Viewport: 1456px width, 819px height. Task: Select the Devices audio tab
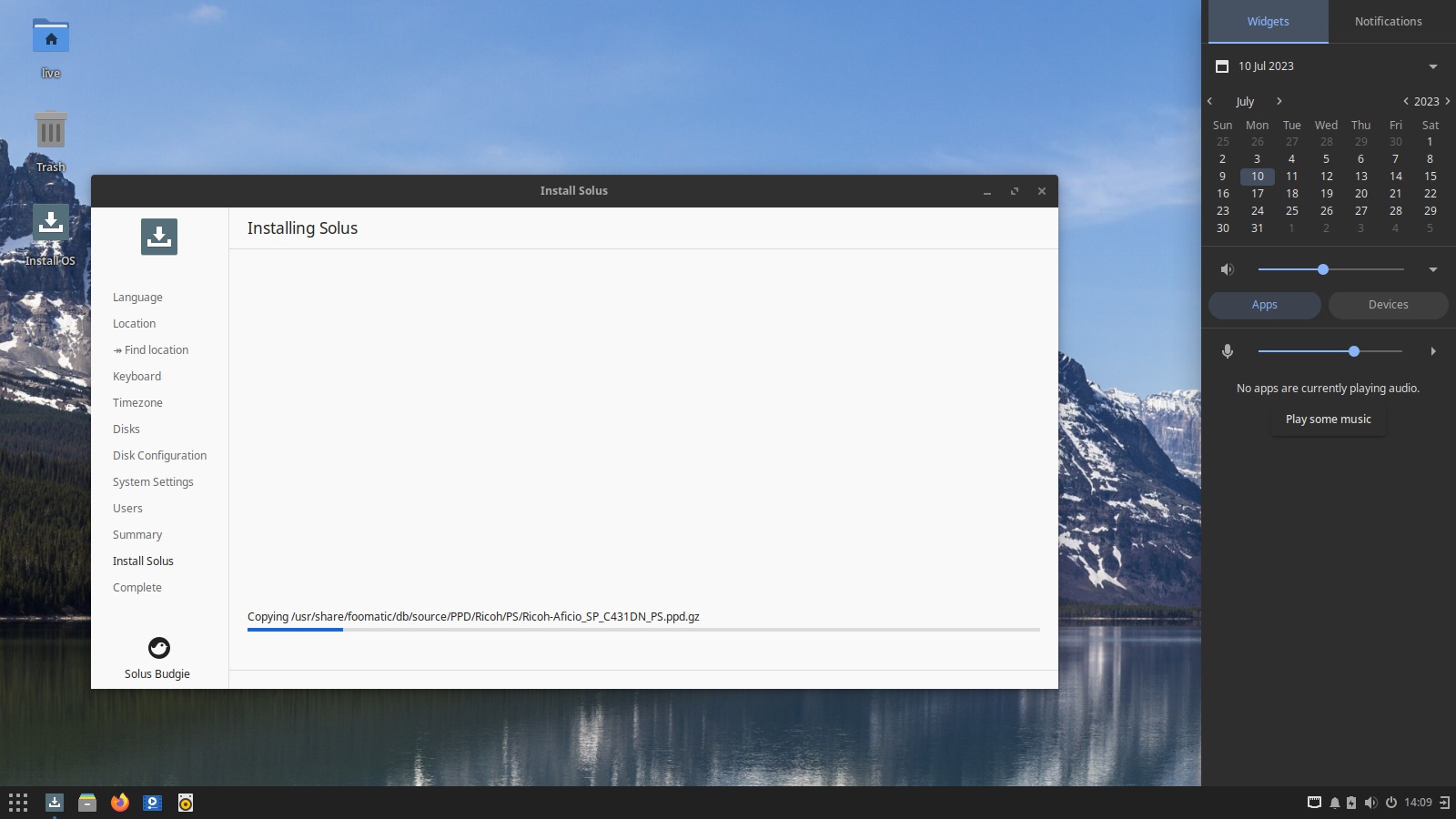[1389, 305]
